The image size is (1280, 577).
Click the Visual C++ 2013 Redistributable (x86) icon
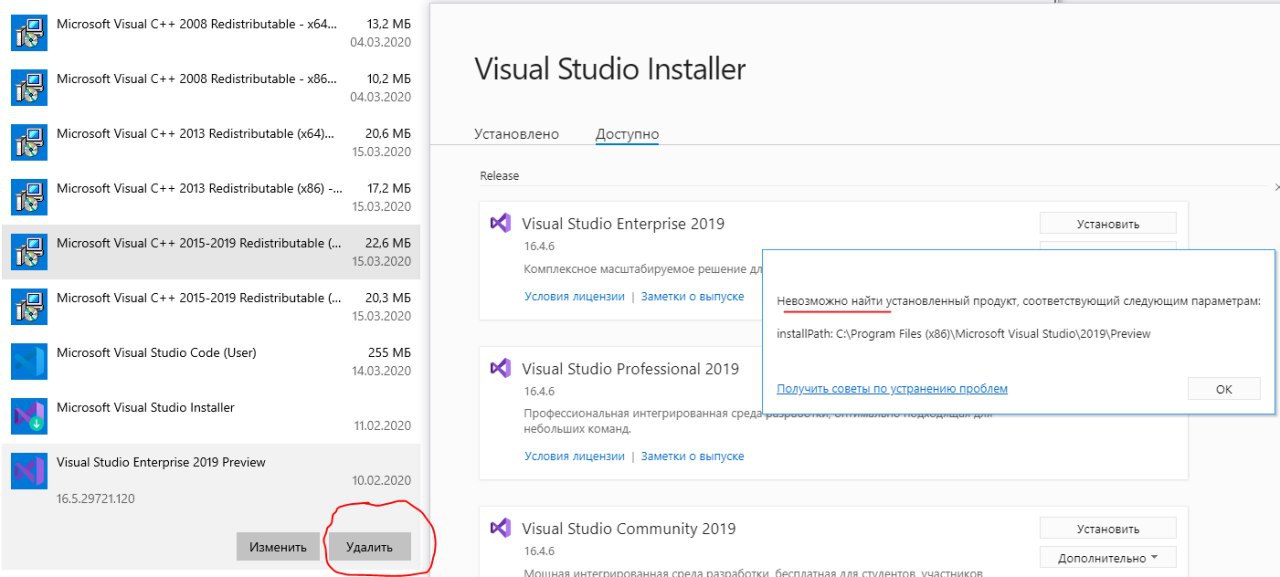28,197
